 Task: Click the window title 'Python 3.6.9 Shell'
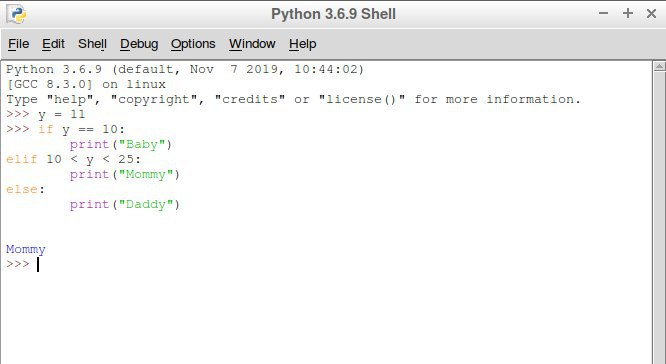[333, 14]
